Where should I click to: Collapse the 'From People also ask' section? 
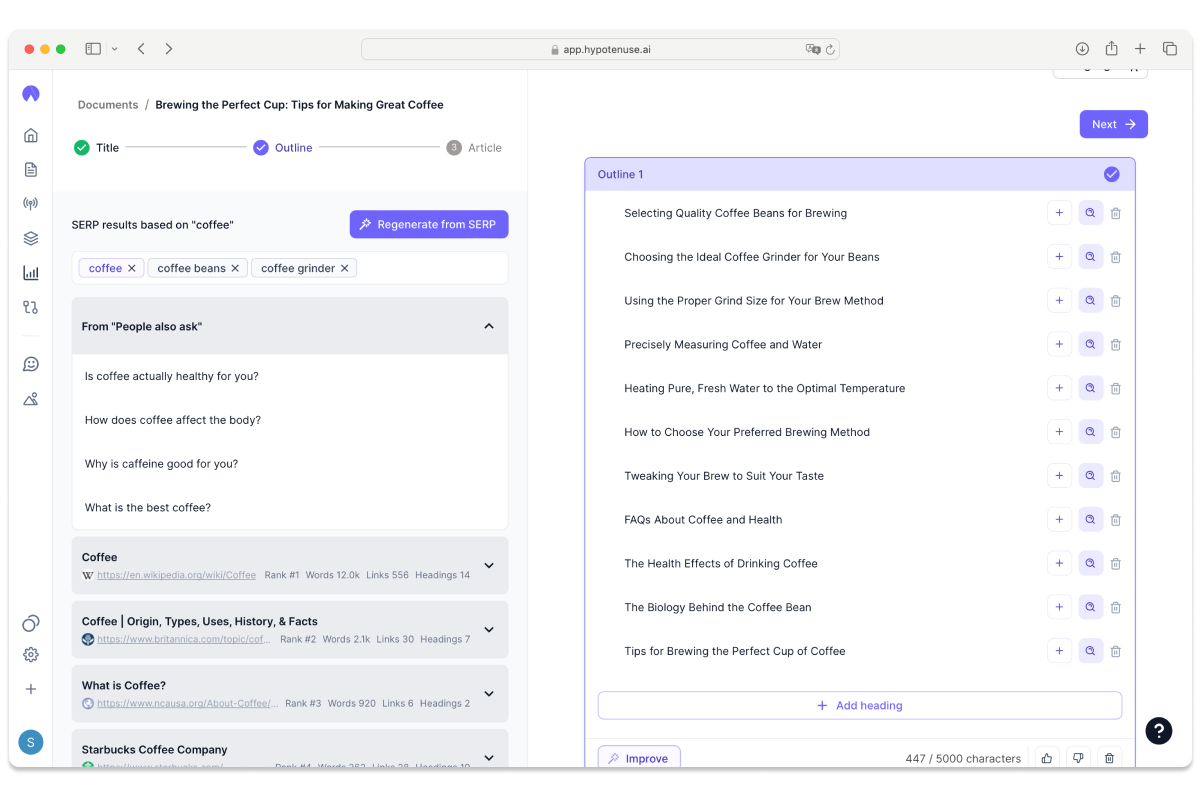(x=489, y=325)
